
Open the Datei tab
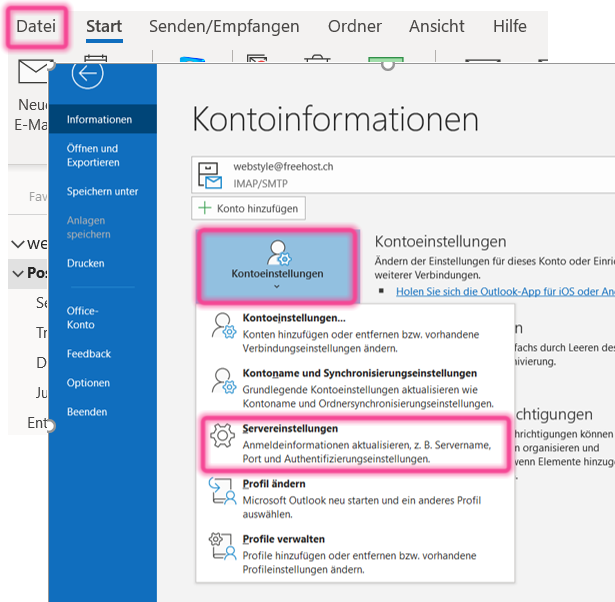[35, 27]
